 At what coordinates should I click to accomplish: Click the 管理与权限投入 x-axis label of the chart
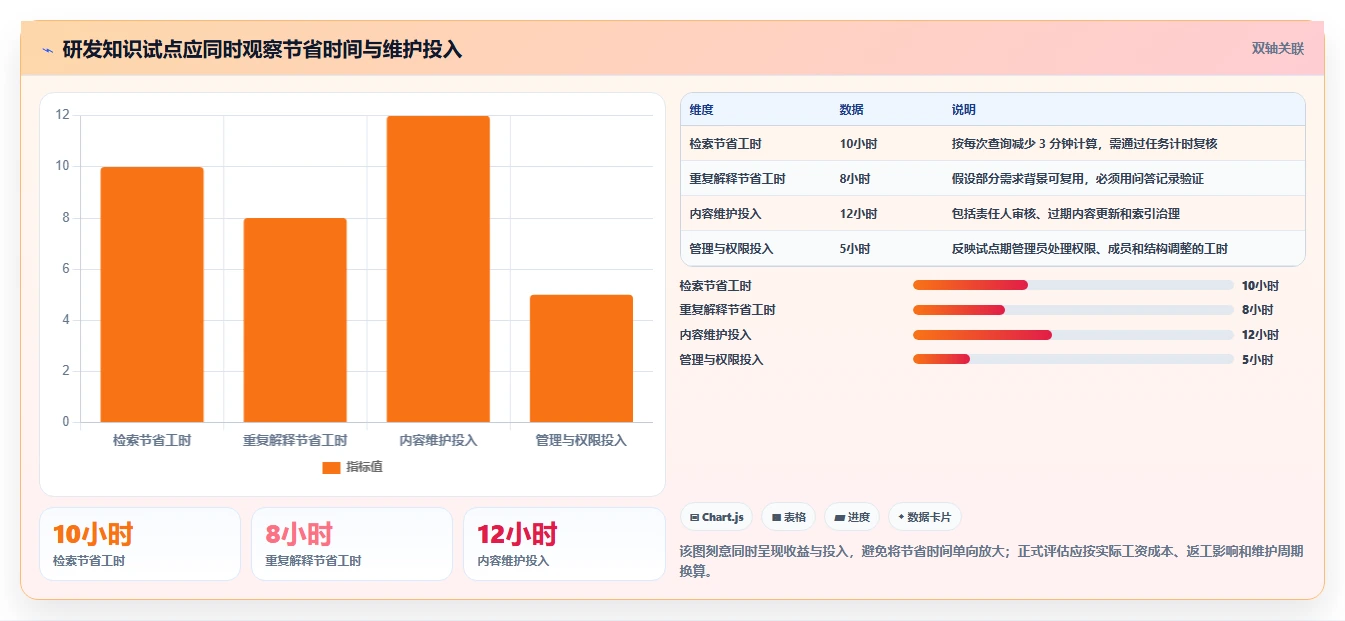(x=581, y=441)
